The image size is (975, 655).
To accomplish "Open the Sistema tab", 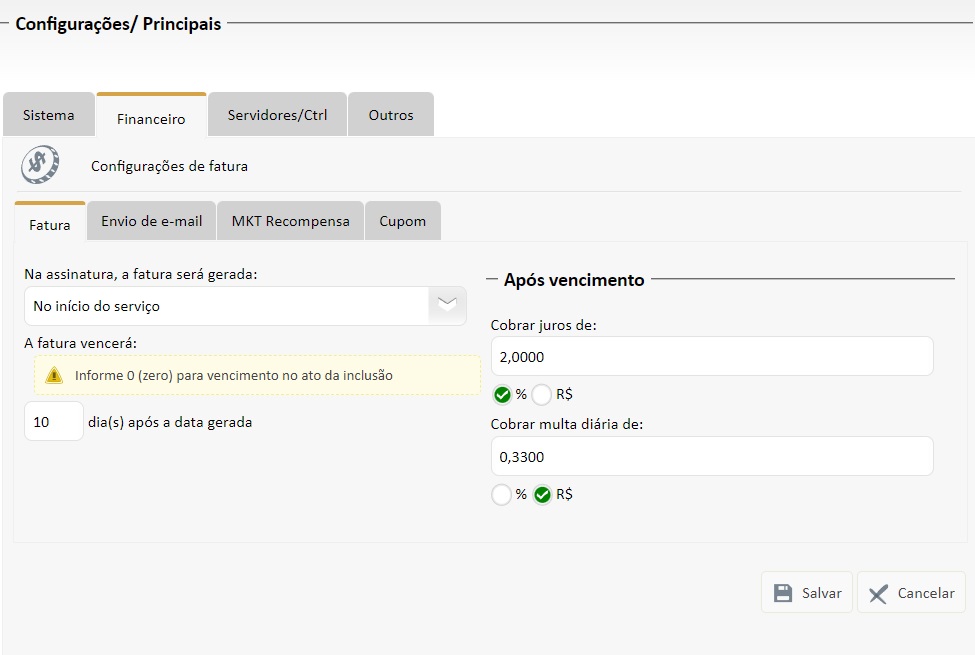I will coord(49,115).
